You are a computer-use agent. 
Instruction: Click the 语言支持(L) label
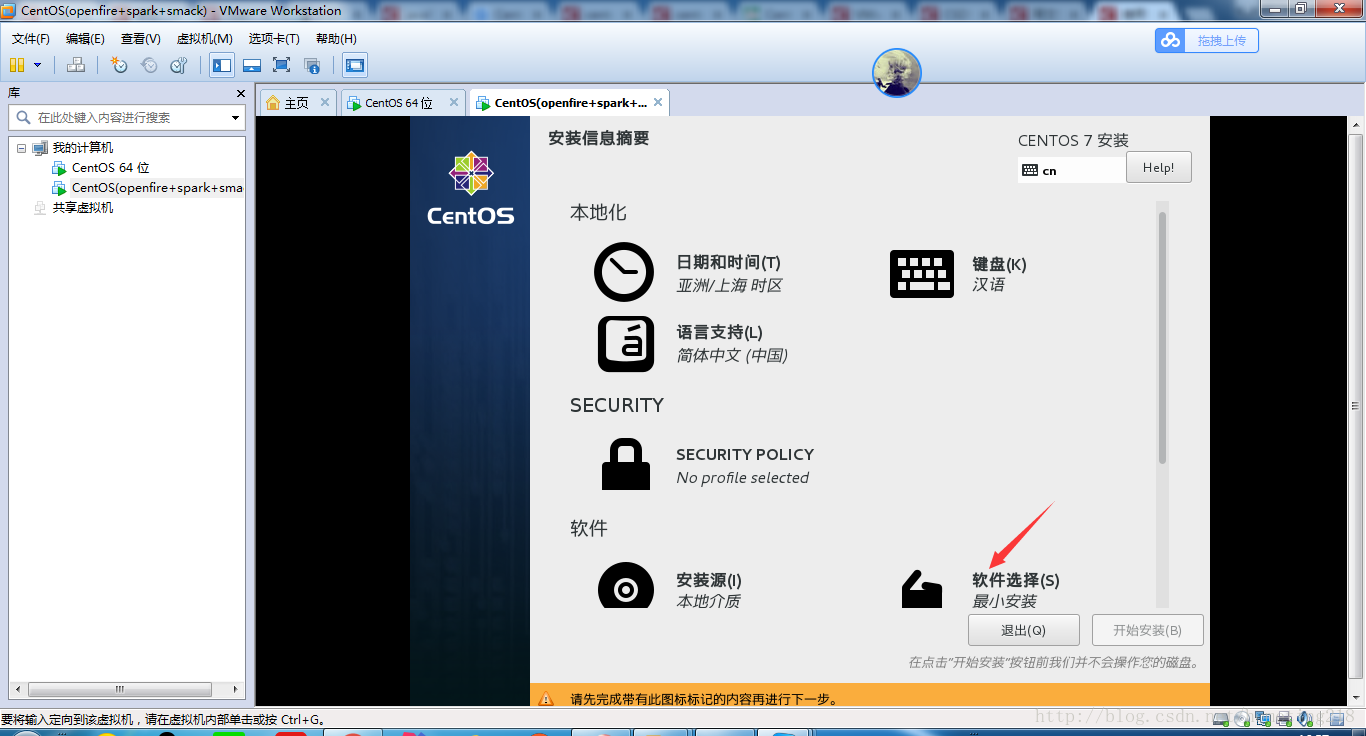719,332
